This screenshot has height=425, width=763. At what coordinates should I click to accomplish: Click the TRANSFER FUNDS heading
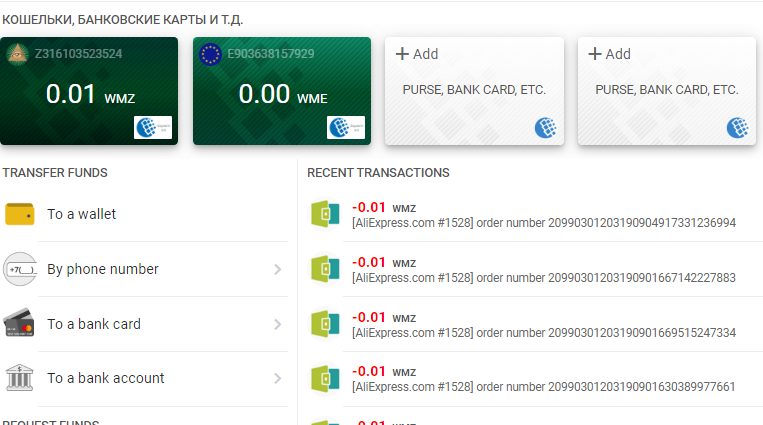[55, 173]
